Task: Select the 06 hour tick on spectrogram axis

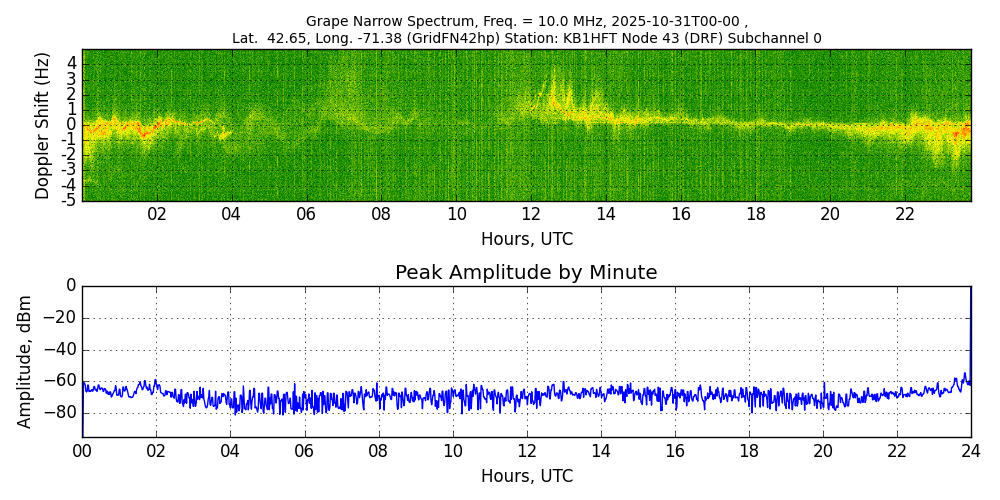Action: pyautogui.click(x=306, y=214)
